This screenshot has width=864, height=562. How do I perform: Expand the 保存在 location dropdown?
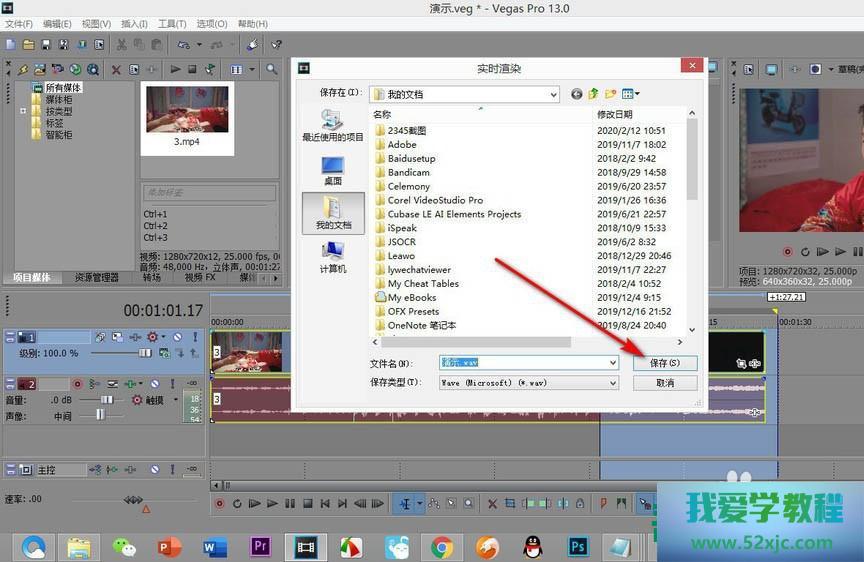click(x=553, y=94)
